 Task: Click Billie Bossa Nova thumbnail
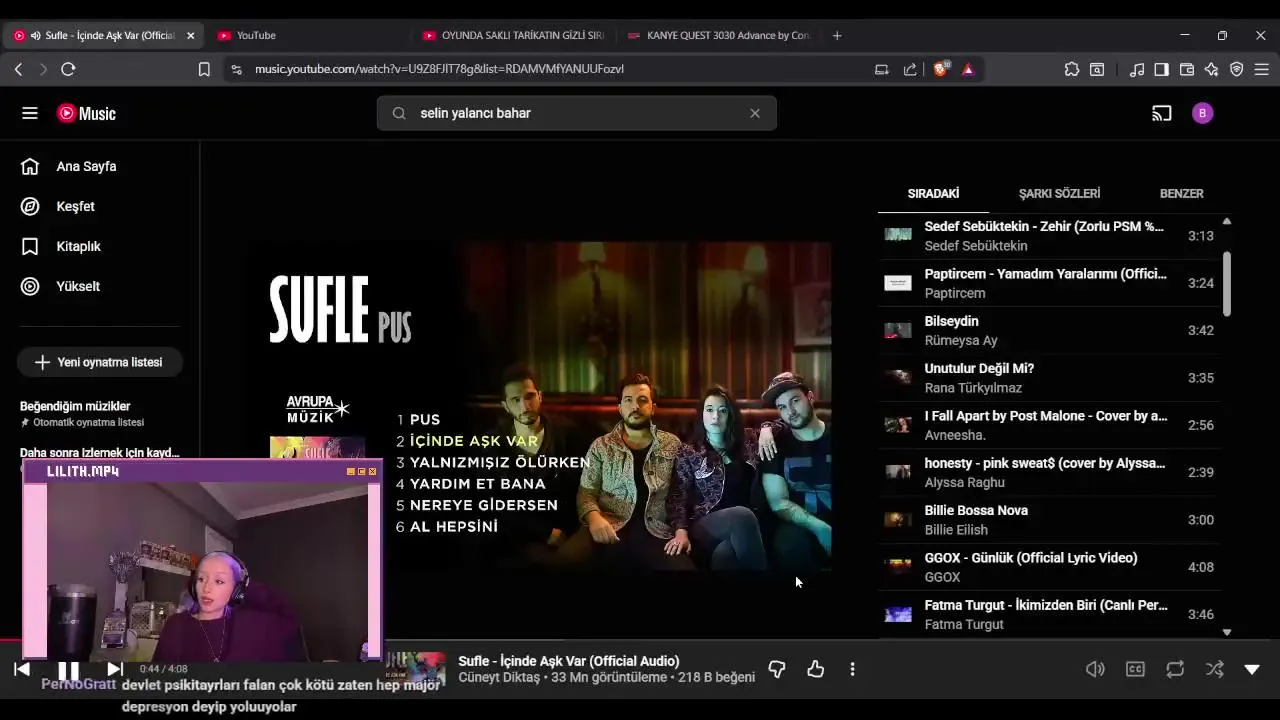898,519
